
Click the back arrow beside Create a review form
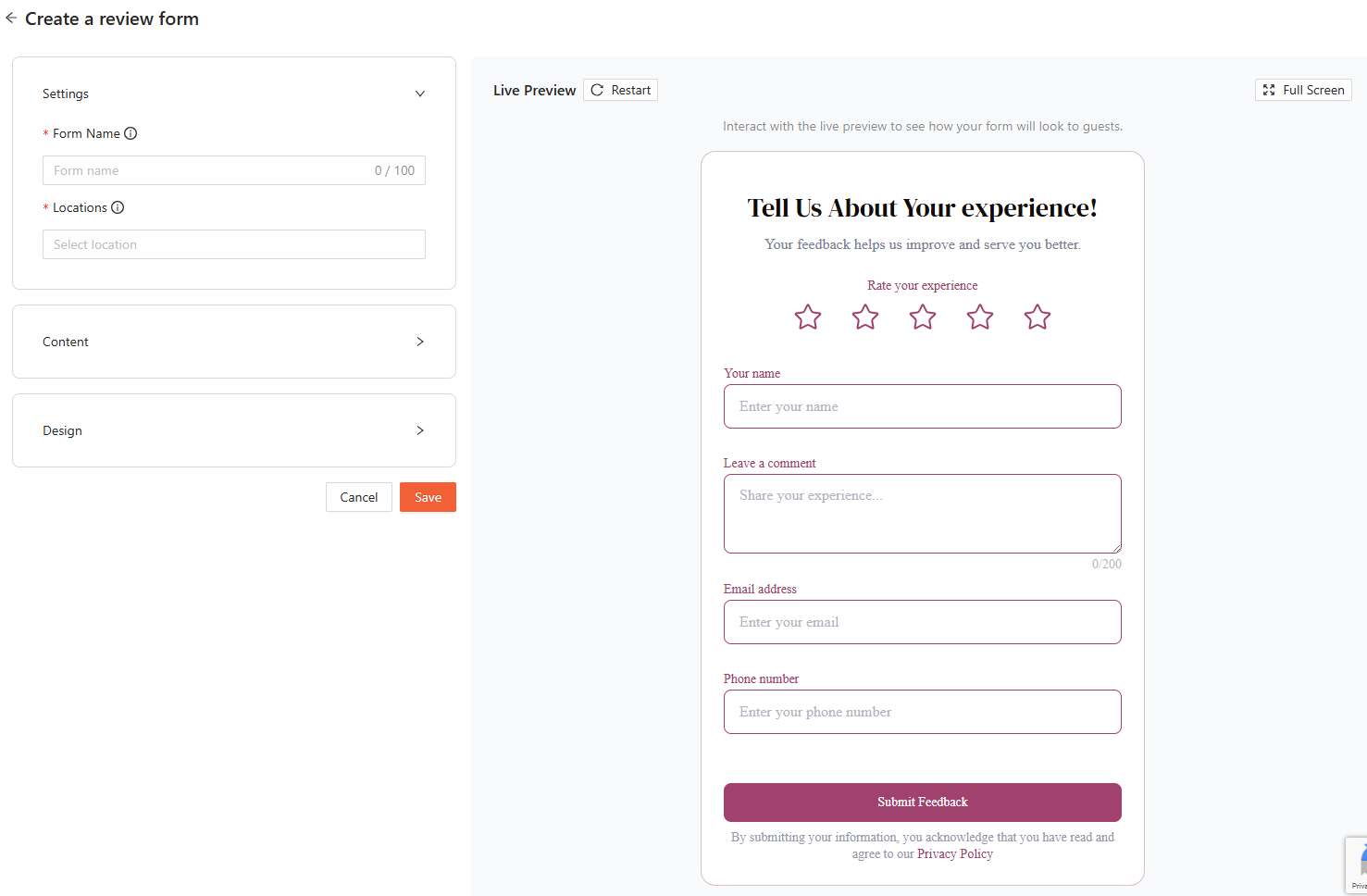coord(11,18)
